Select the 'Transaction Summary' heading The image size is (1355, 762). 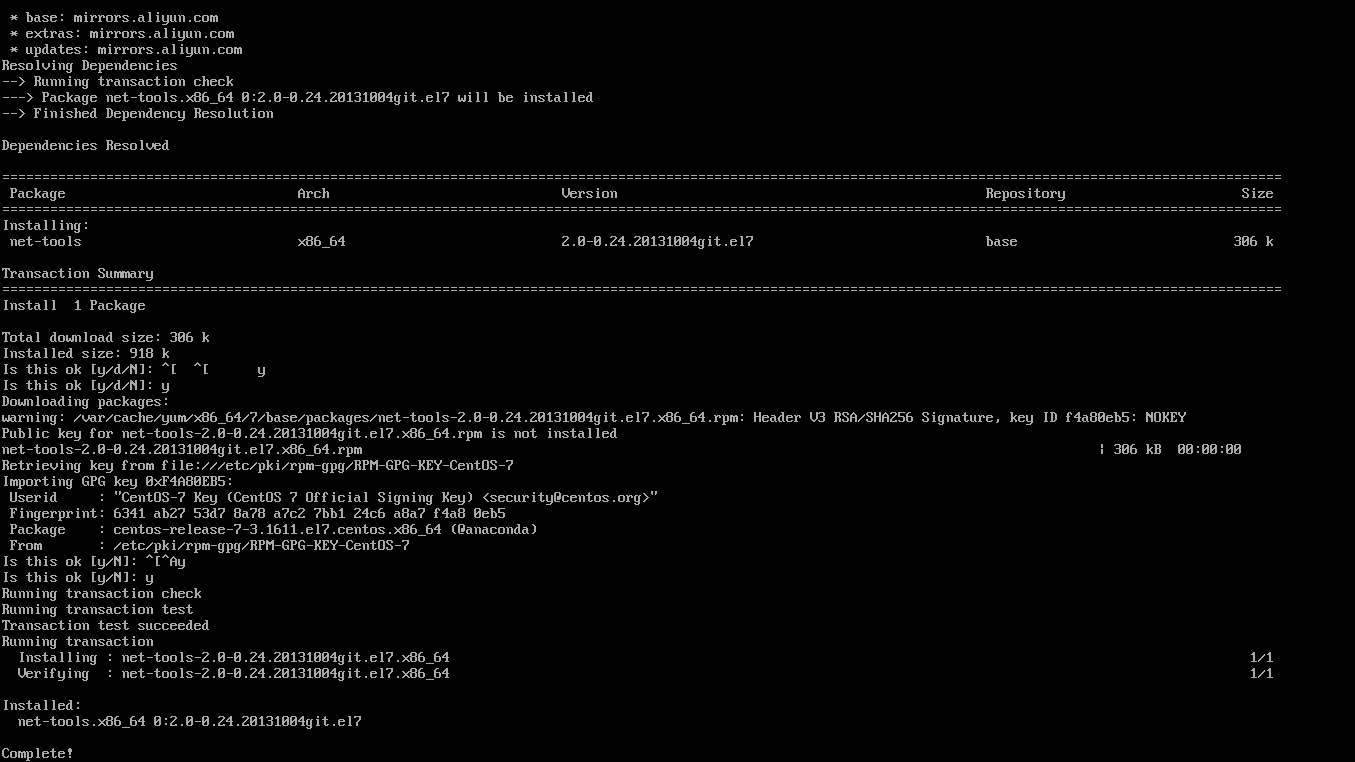tap(78, 273)
